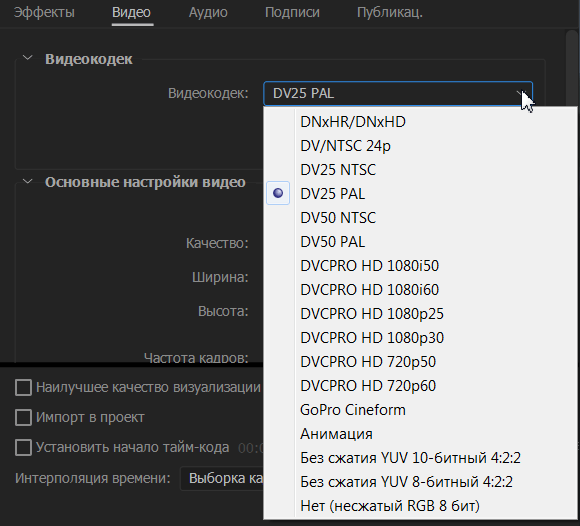Open the Интерполяция времени dropdown
Viewport: 580px width, 526px height.
(222, 479)
